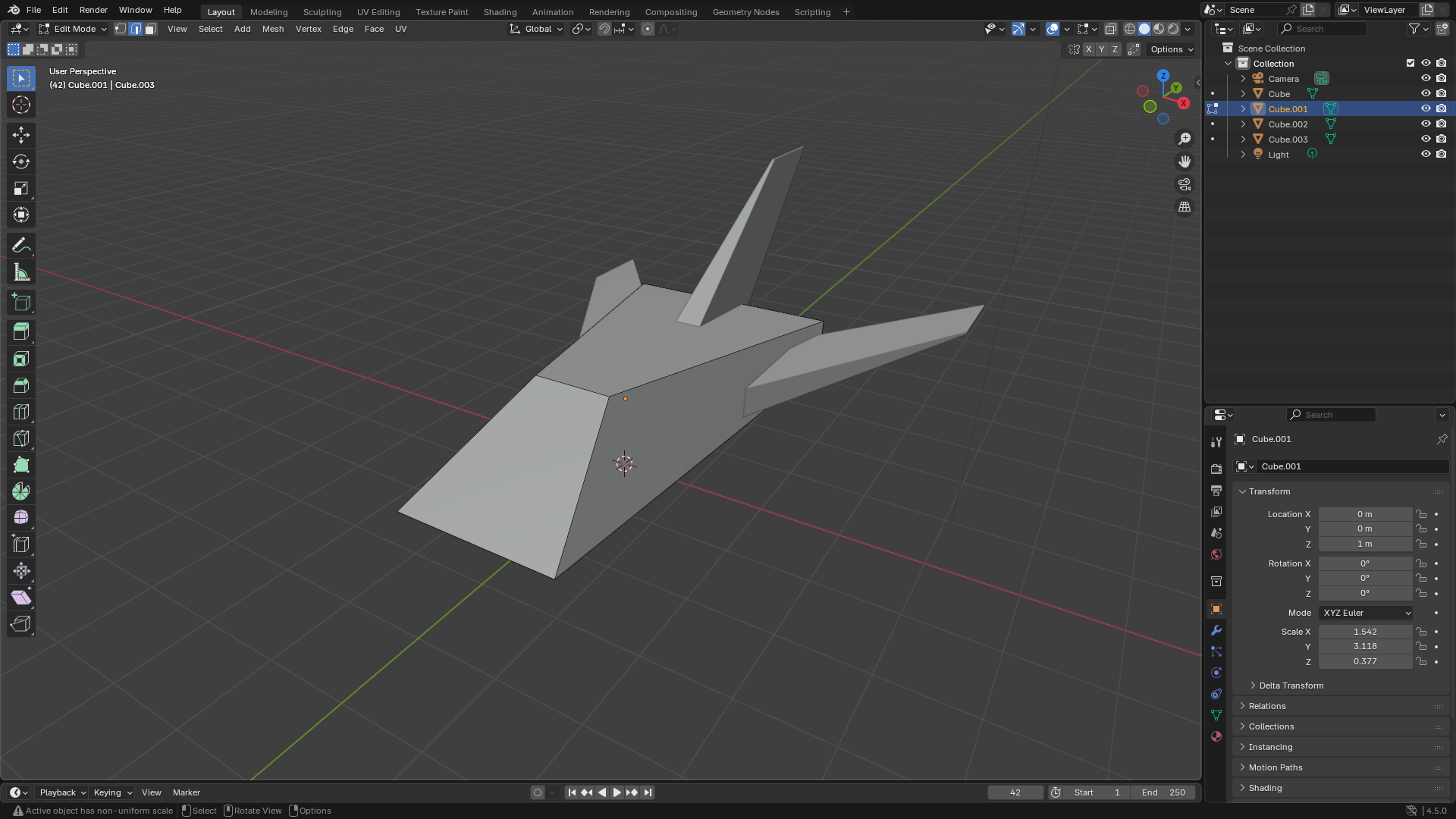Activate the Knife tool
The height and width of the screenshot is (819, 1456).
(21, 438)
